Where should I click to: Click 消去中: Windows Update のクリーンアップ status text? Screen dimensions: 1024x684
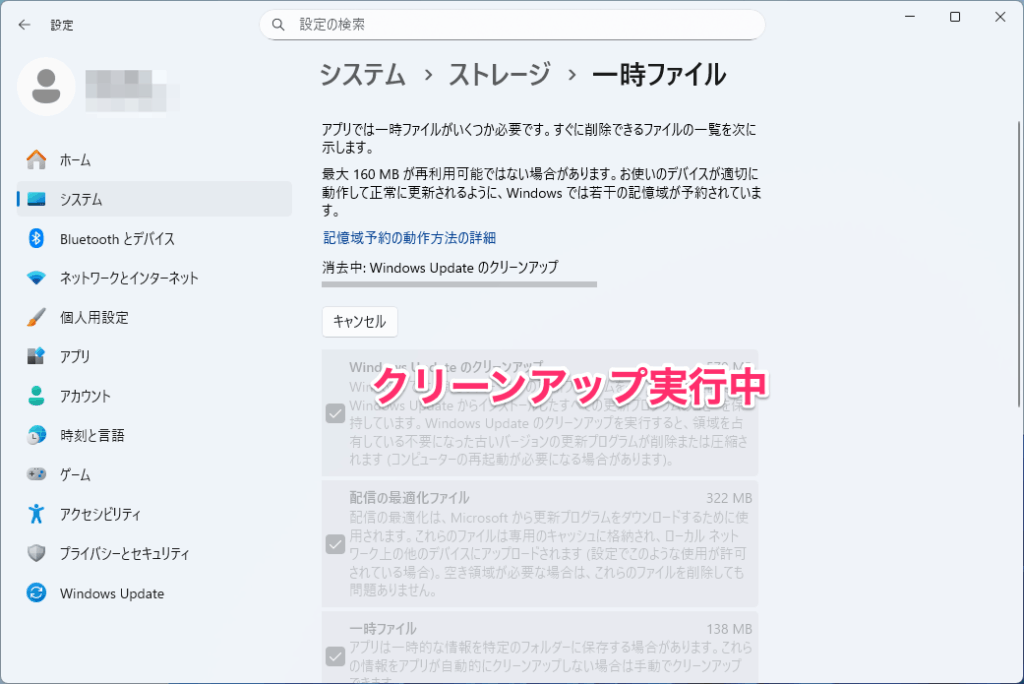440,267
